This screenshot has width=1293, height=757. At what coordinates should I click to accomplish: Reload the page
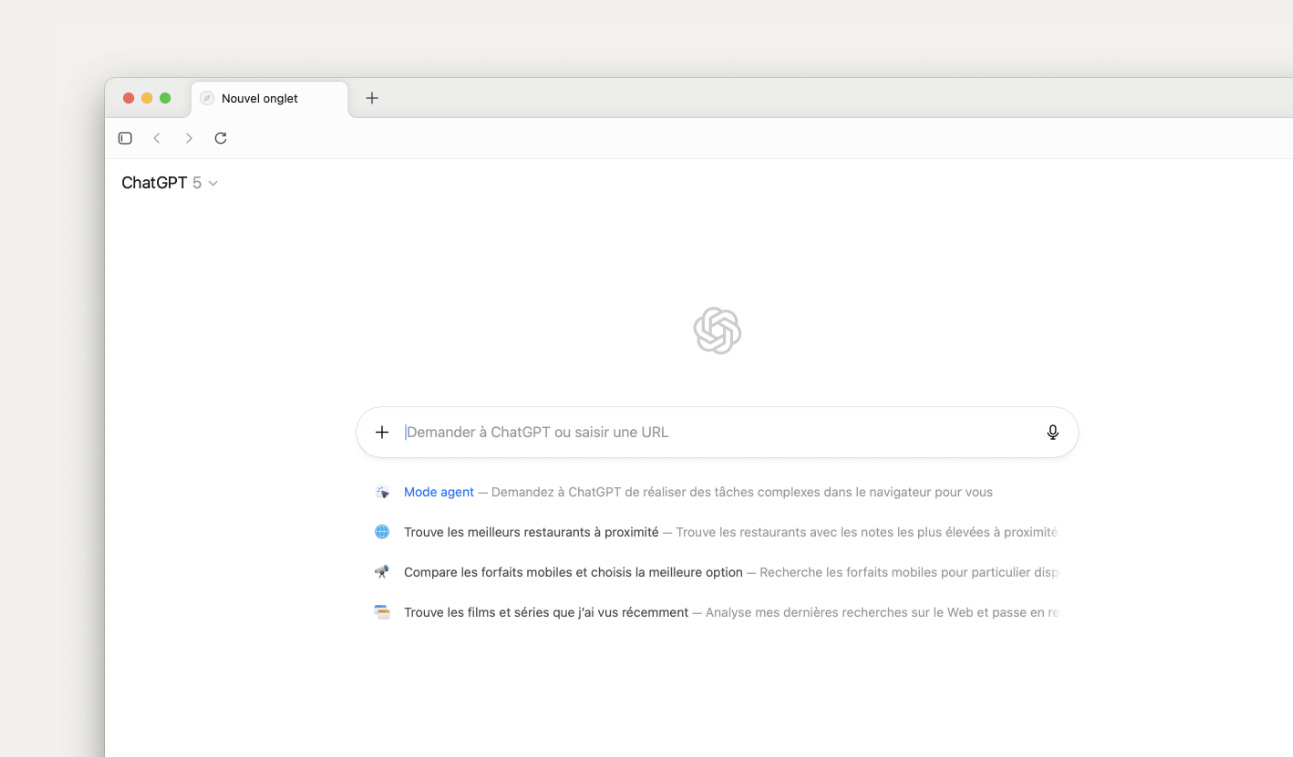tap(221, 138)
